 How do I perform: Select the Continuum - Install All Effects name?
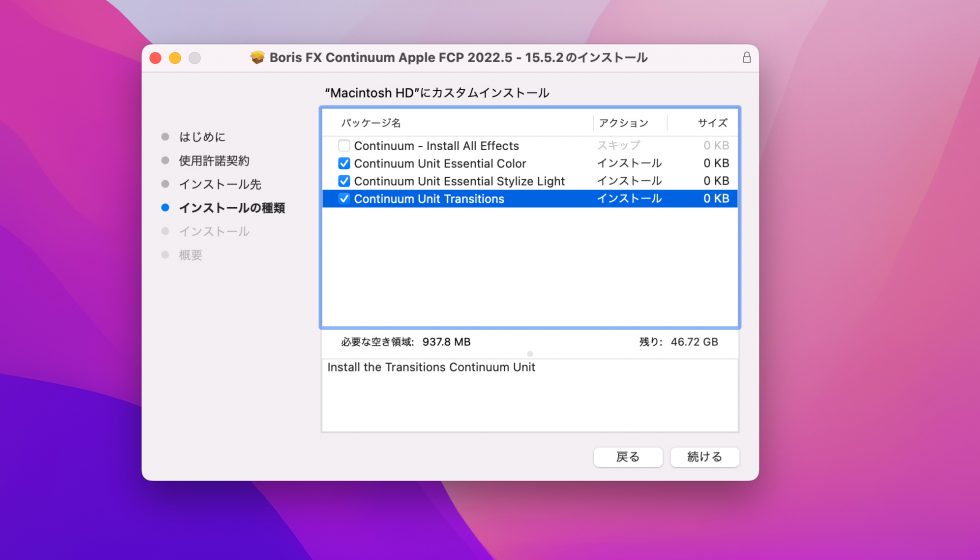point(436,146)
